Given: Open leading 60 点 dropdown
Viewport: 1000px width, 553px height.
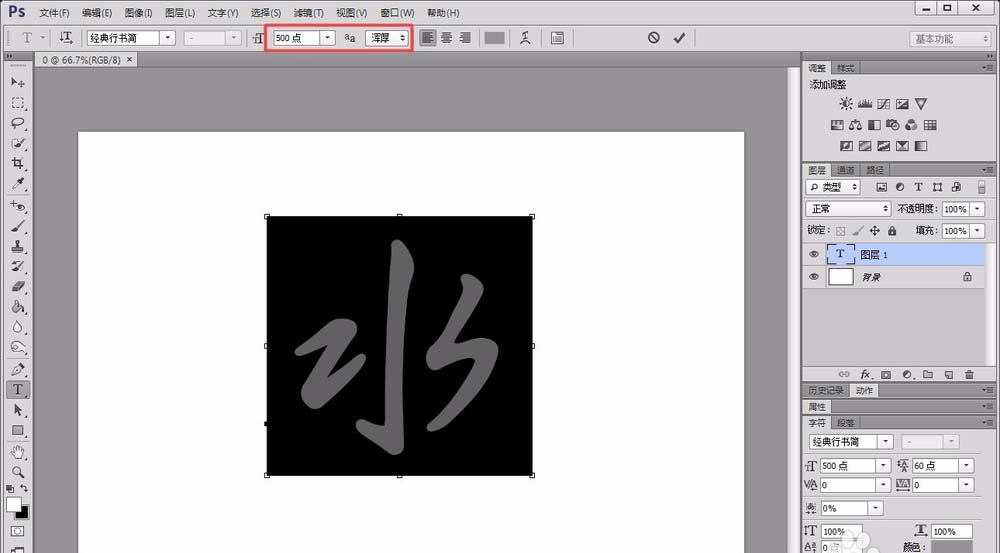Looking at the screenshot, I should click(x=967, y=466).
